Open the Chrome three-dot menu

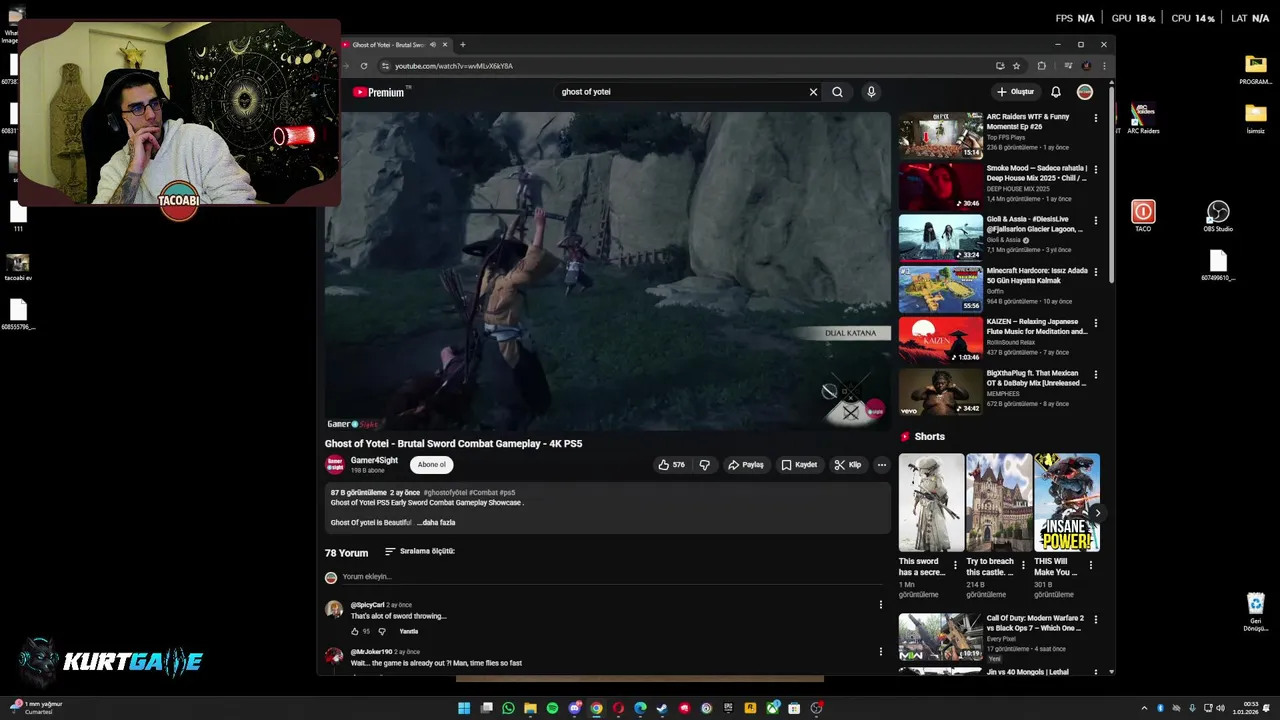1104,66
